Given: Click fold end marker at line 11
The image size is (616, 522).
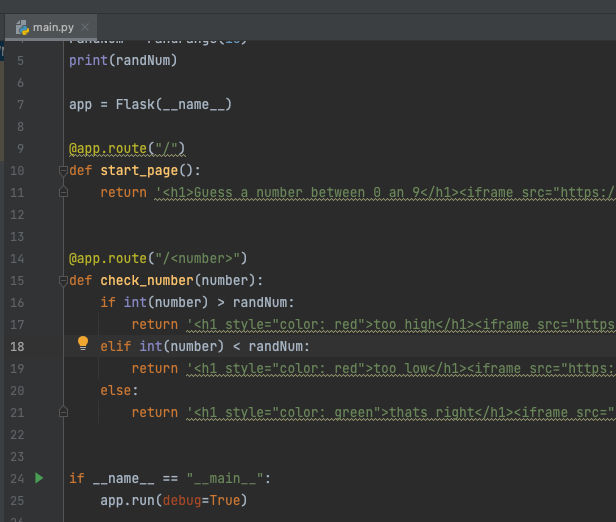Looking at the screenshot, I should point(63,192).
